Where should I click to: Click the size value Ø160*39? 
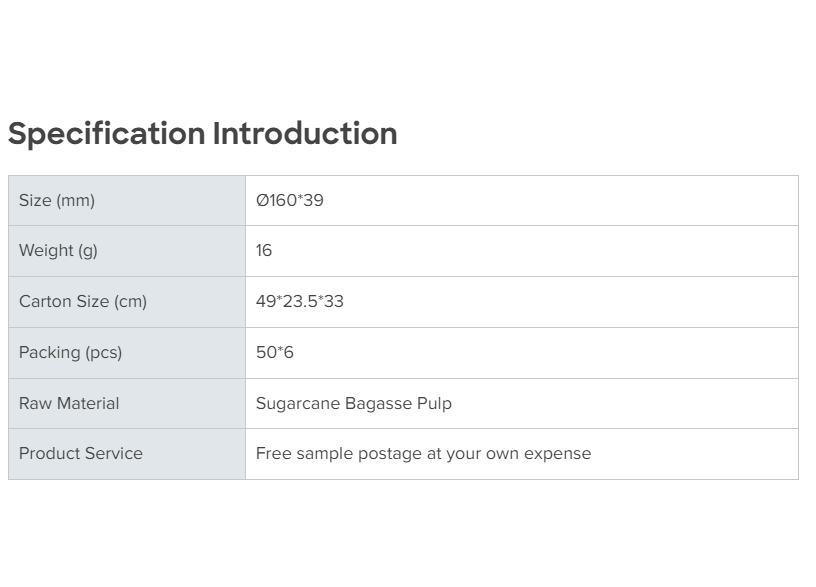point(290,200)
